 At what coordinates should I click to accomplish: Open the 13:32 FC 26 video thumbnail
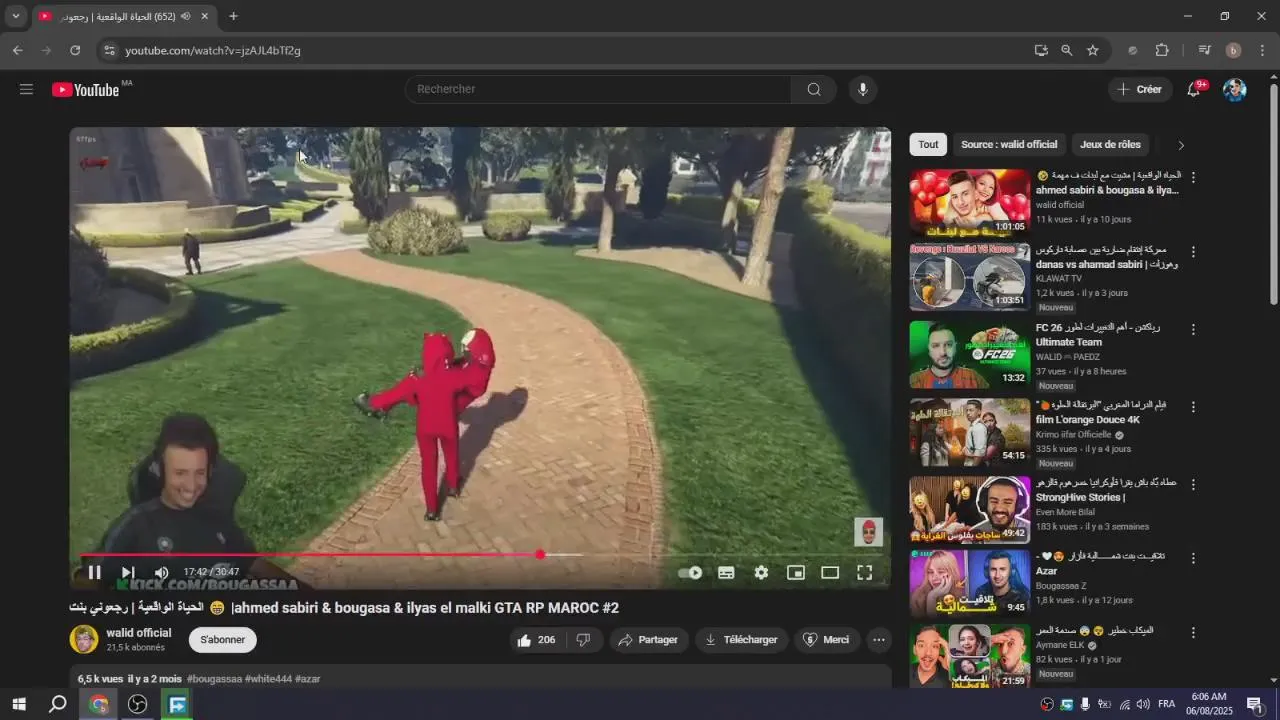tap(969, 354)
